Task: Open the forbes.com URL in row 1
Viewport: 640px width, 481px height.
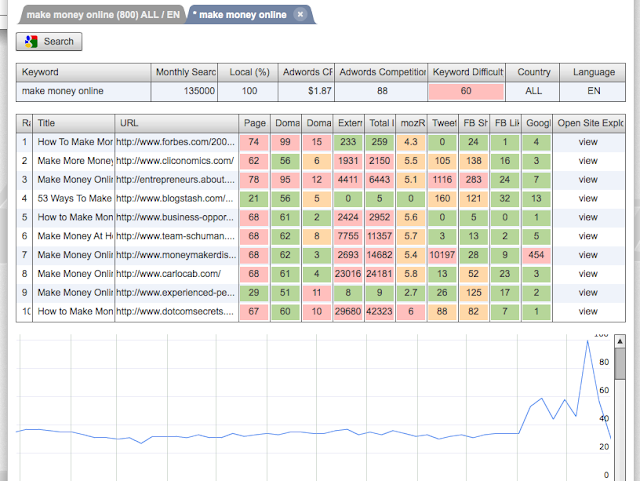Action: (176, 143)
